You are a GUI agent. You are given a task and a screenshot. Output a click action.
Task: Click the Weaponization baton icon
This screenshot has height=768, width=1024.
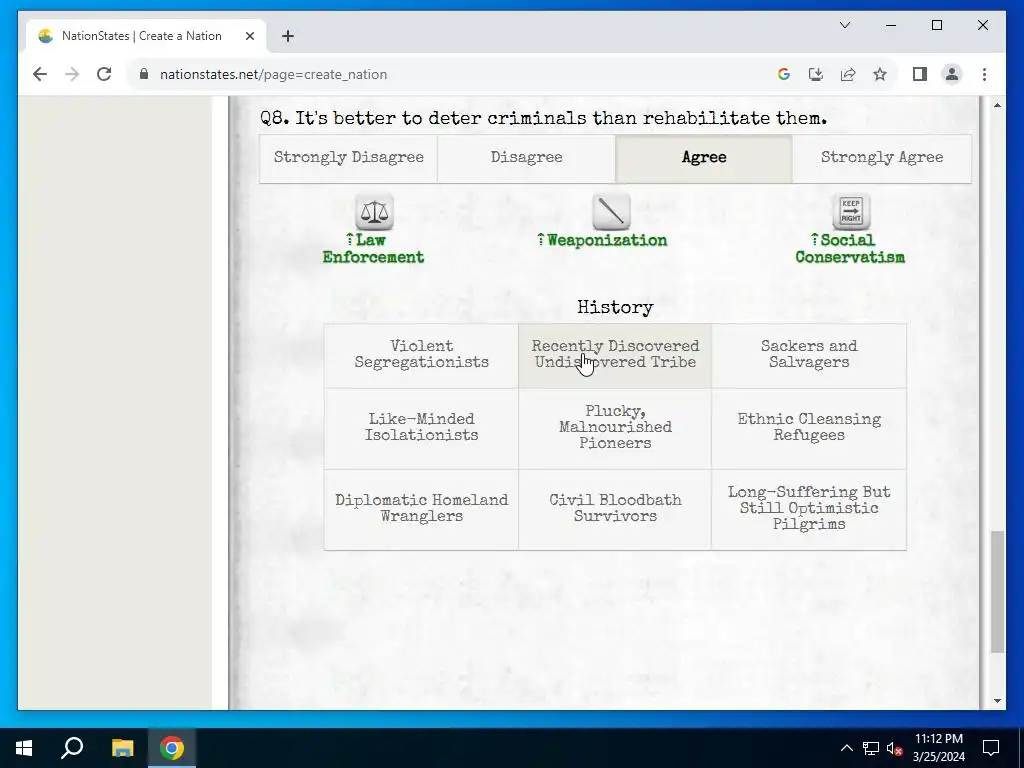611,212
